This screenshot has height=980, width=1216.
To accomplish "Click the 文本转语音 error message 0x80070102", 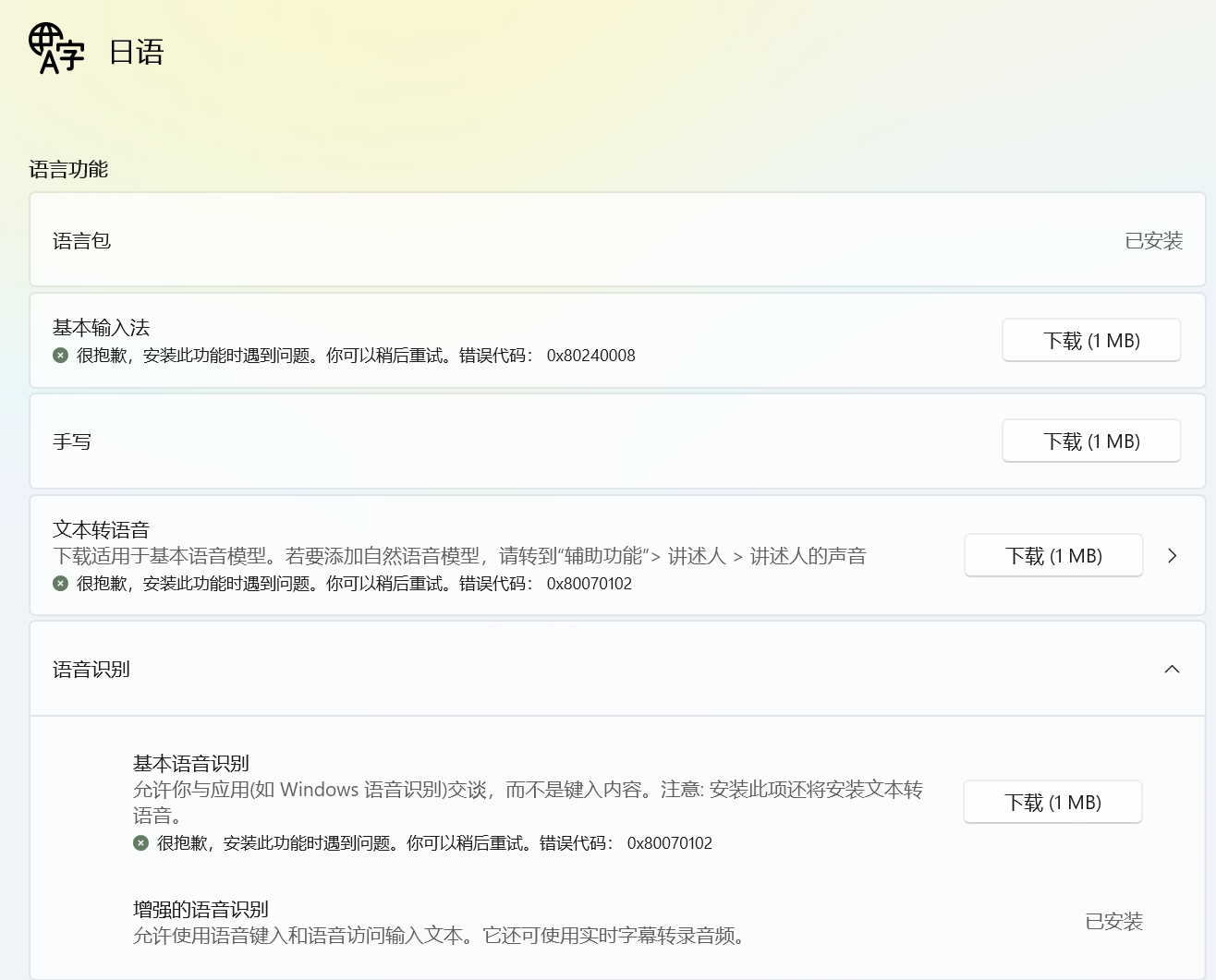I will [x=354, y=584].
